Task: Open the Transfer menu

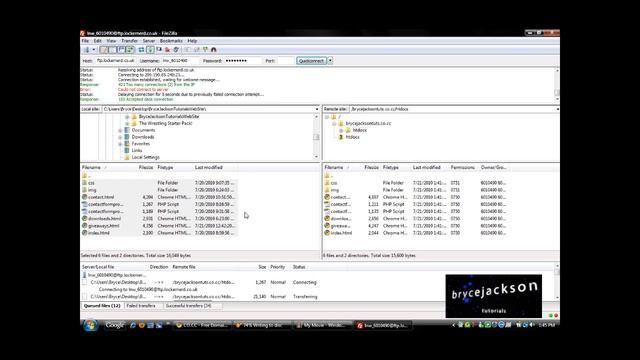Action: pyautogui.click(x=129, y=41)
